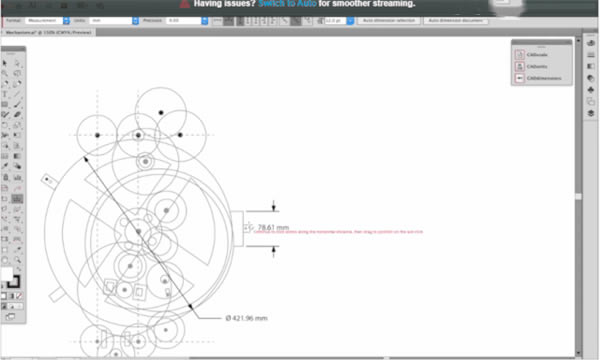Switch to the Mechanism.ai document tab
Viewport: 600px width, 360px height.
[48, 33]
